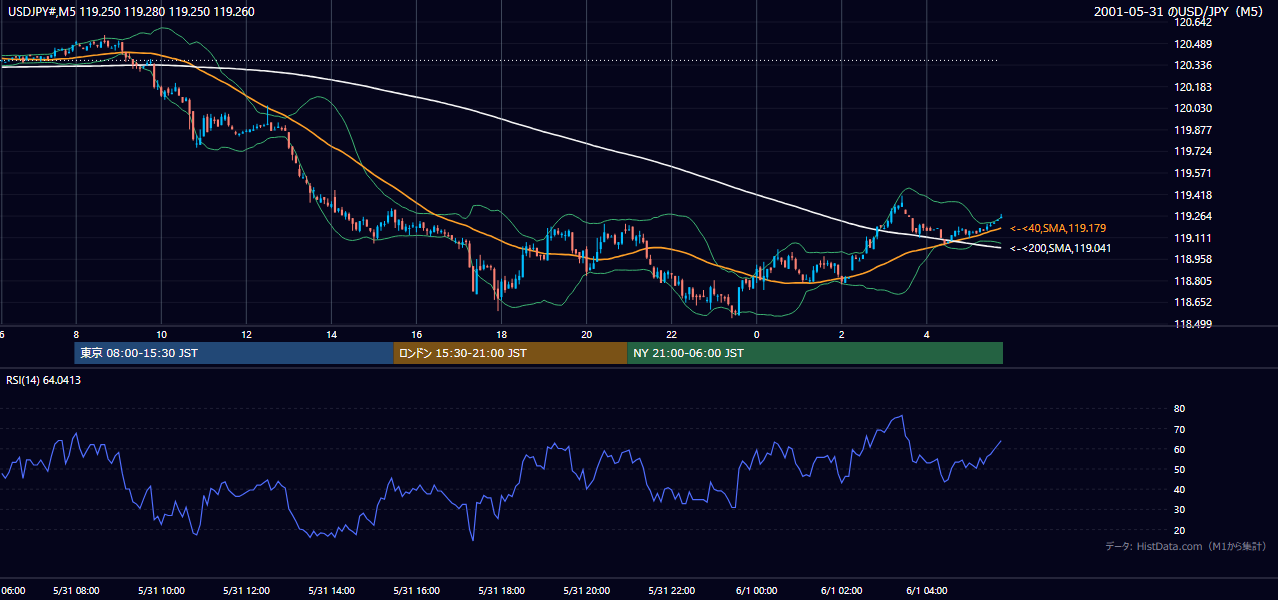Click RSI scale value 30
Image resolution: width=1278 pixels, height=600 pixels.
[x=1179, y=510]
